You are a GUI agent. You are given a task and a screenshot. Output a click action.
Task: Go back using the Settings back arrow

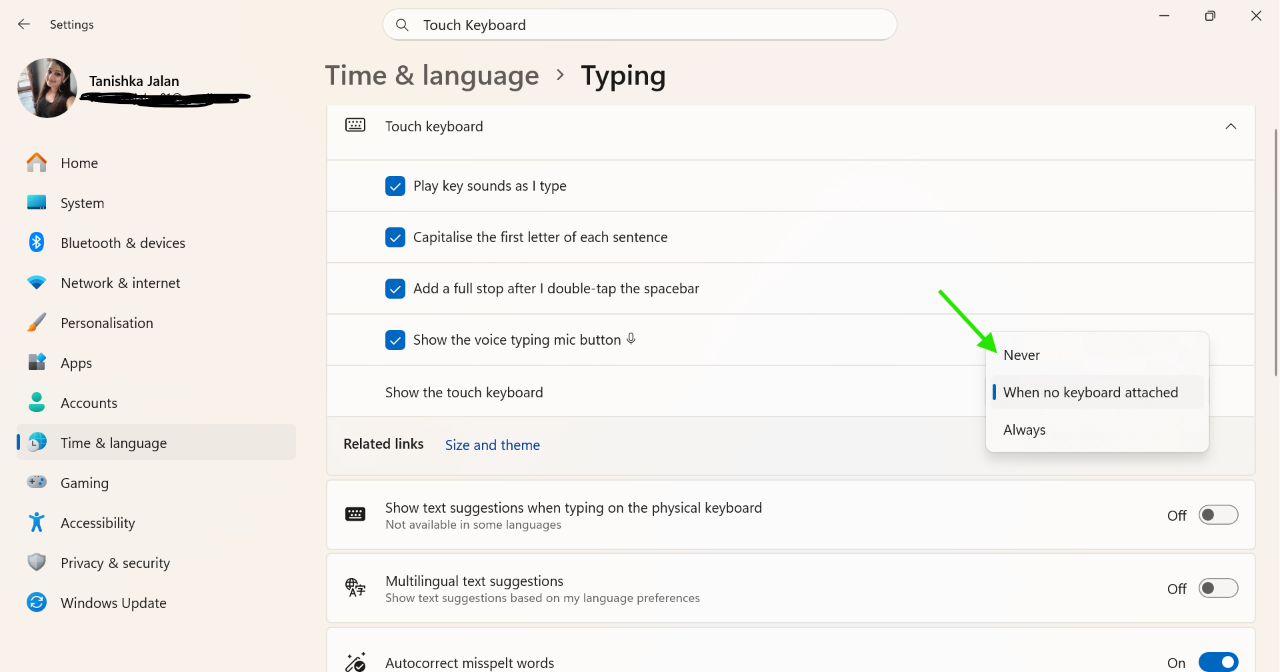[x=24, y=24]
